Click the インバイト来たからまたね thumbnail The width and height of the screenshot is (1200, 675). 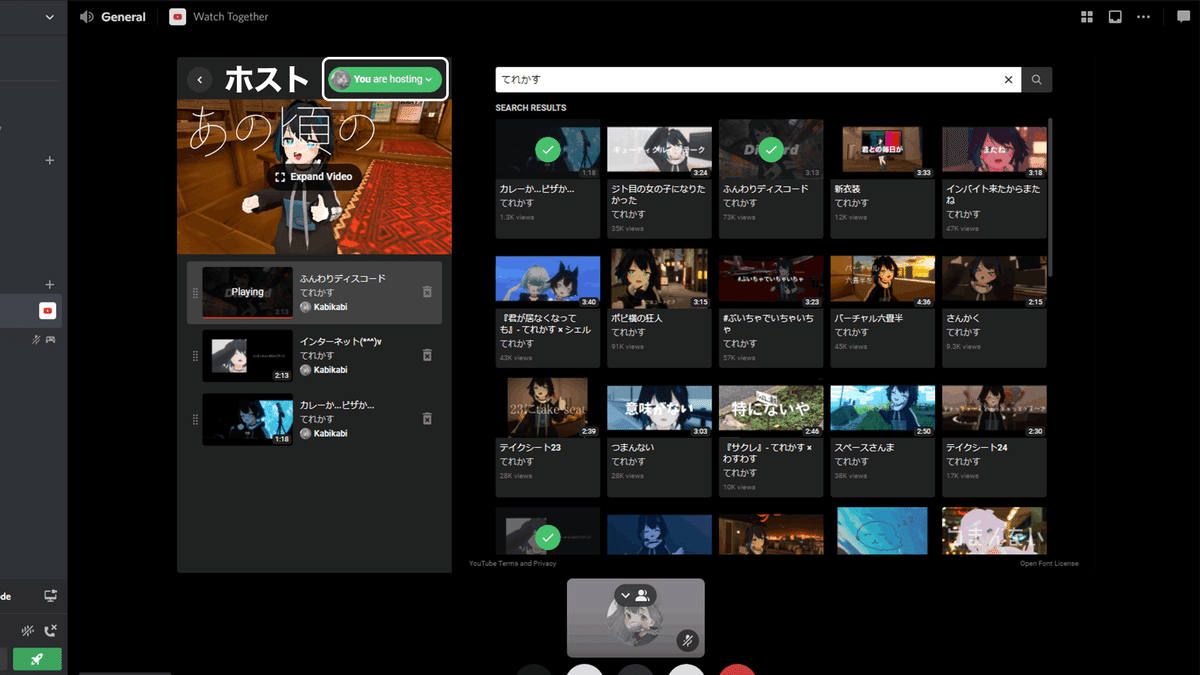994,150
